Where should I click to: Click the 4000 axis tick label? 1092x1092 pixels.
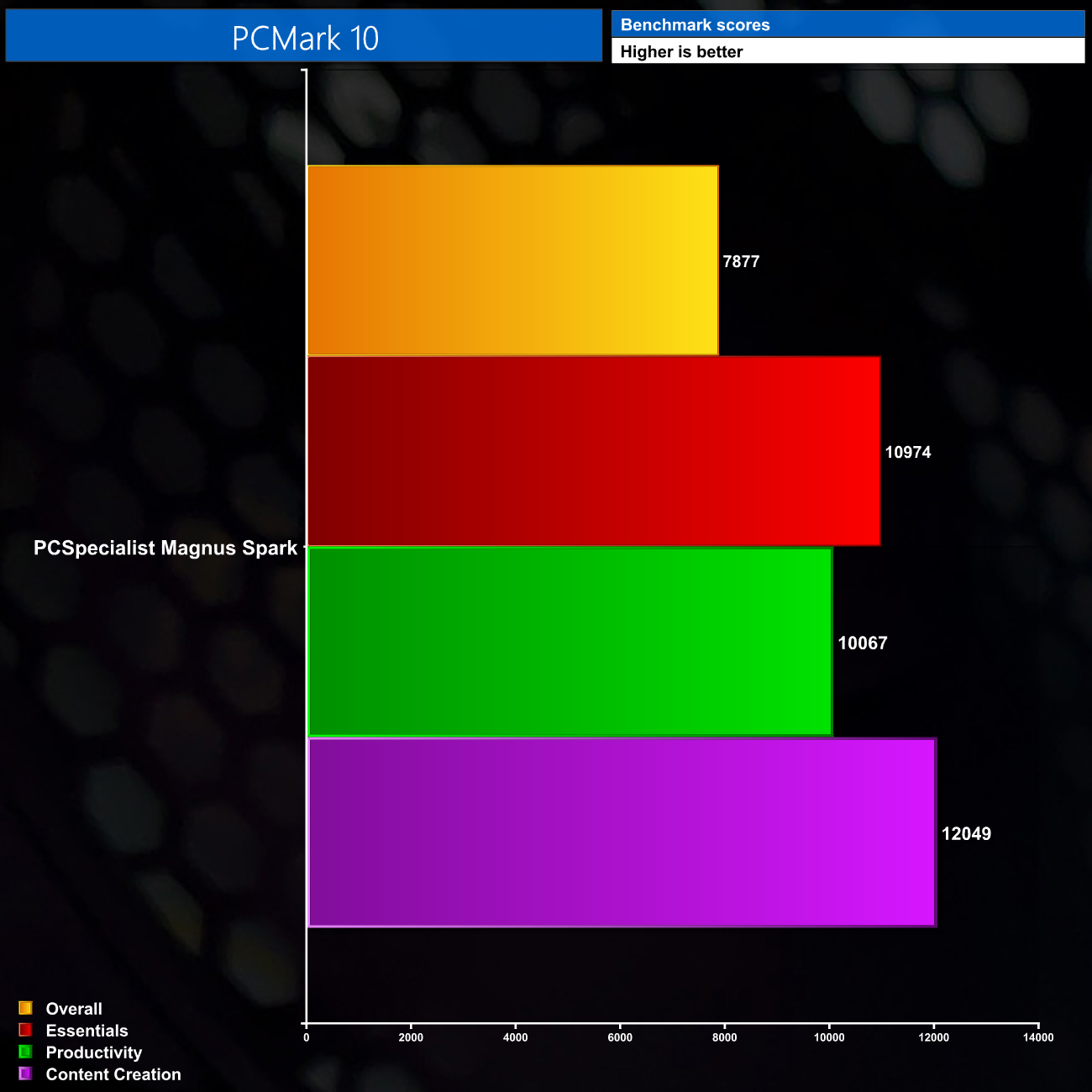click(x=515, y=1037)
